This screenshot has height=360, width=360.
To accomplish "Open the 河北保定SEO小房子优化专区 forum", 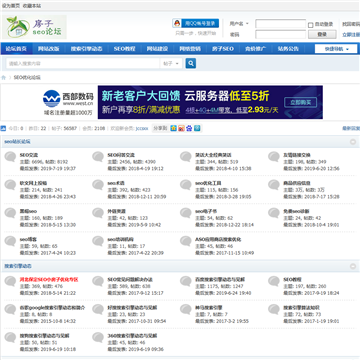I will (x=49, y=280).
